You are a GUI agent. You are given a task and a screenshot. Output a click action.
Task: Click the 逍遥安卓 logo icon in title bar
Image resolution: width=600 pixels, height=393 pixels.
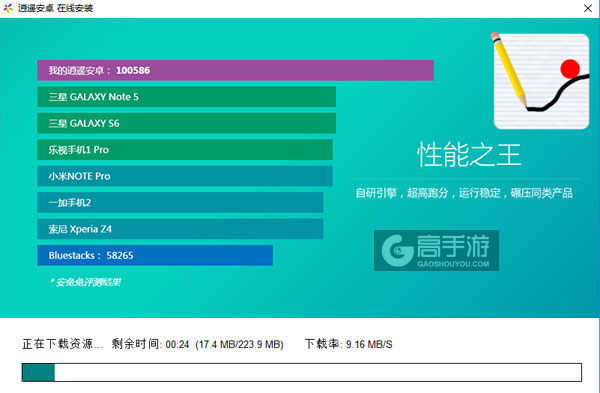pyautogui.click(x=8, y=8)
